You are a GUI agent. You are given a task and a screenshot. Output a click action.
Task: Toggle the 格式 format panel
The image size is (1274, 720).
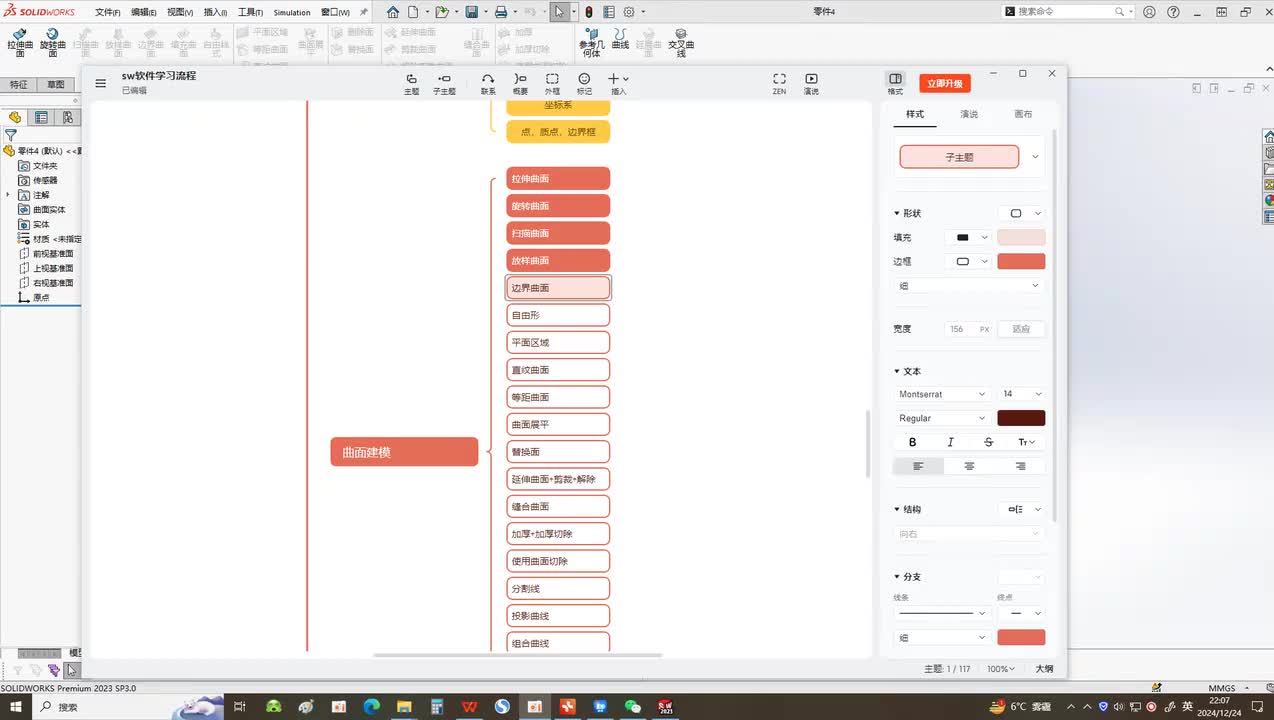[895, 84]
